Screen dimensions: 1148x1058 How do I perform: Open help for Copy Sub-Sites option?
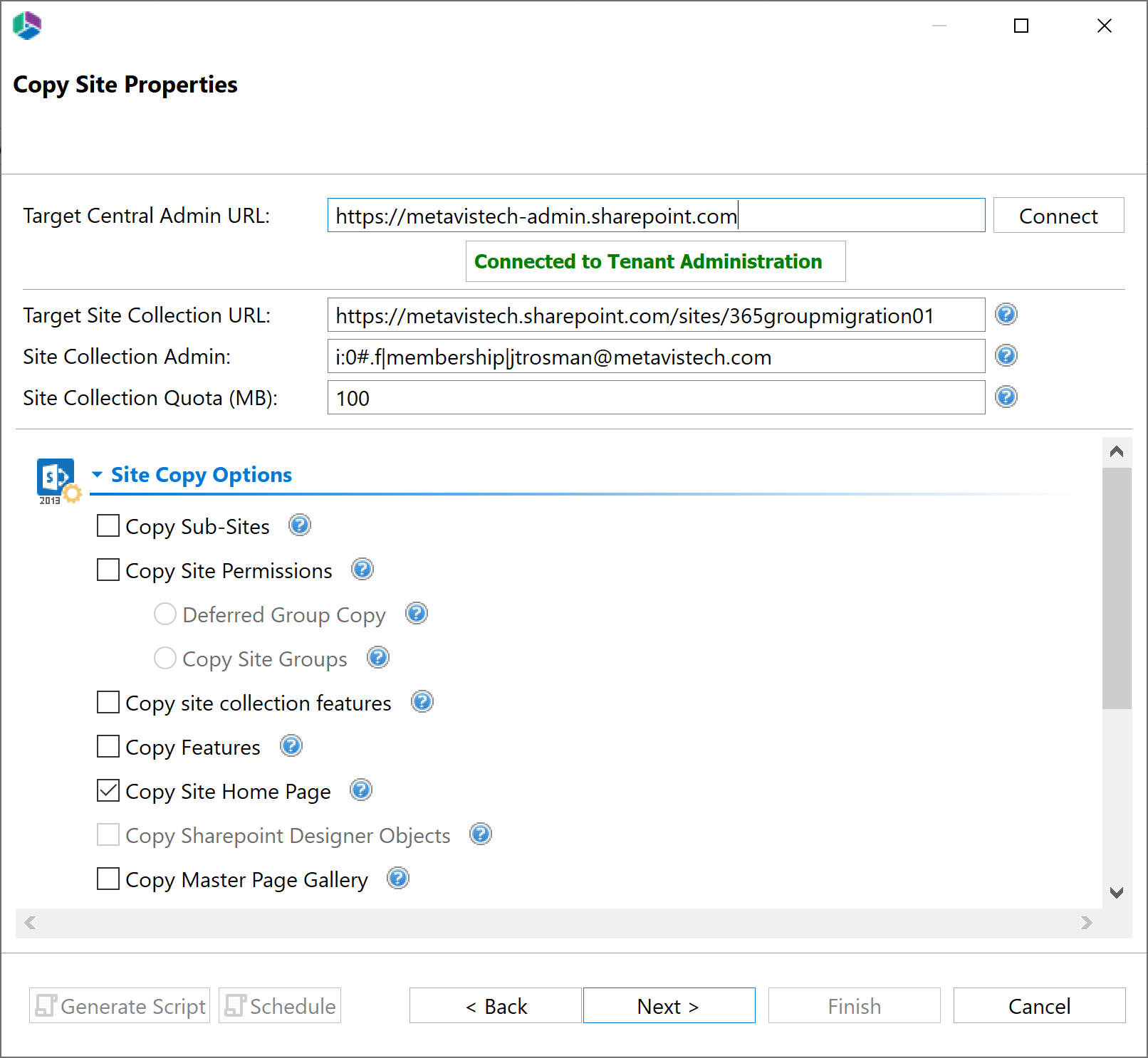click(x=299, y=525)
